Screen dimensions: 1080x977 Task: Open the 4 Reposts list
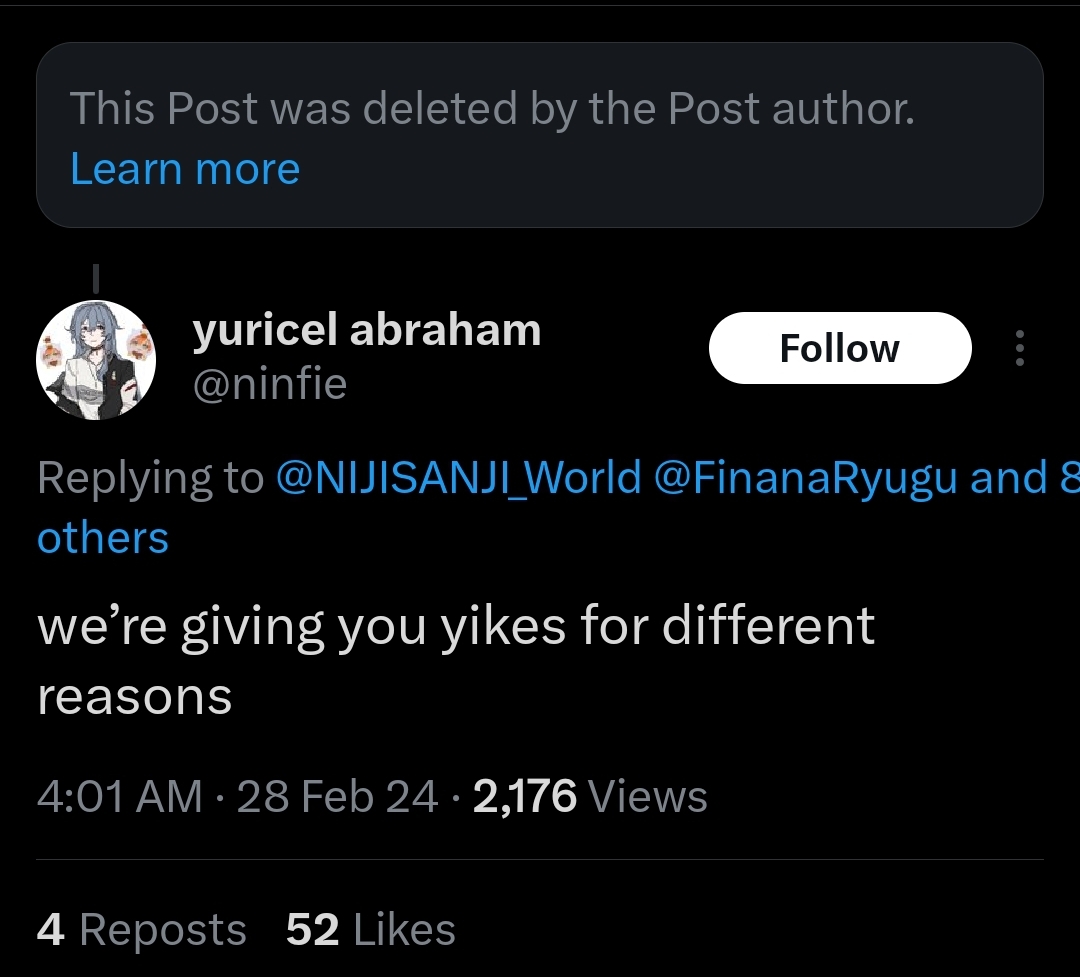(x=141, y=929)
